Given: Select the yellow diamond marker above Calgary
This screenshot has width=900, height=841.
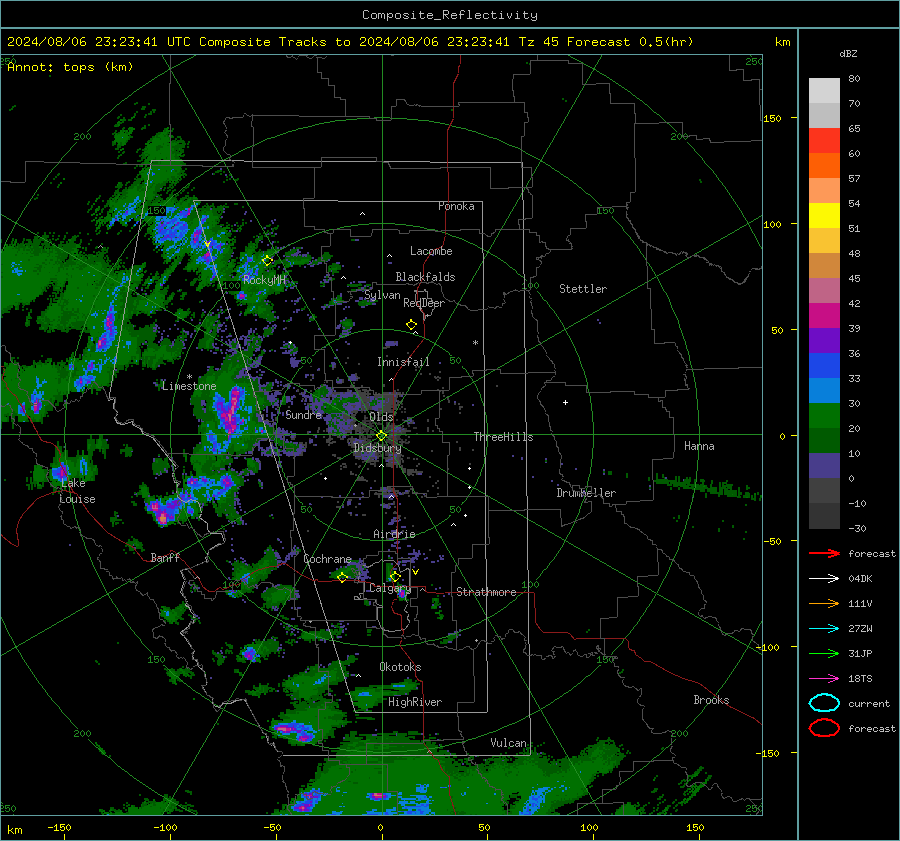Looking at the screenshot, I should coord(395,576).
